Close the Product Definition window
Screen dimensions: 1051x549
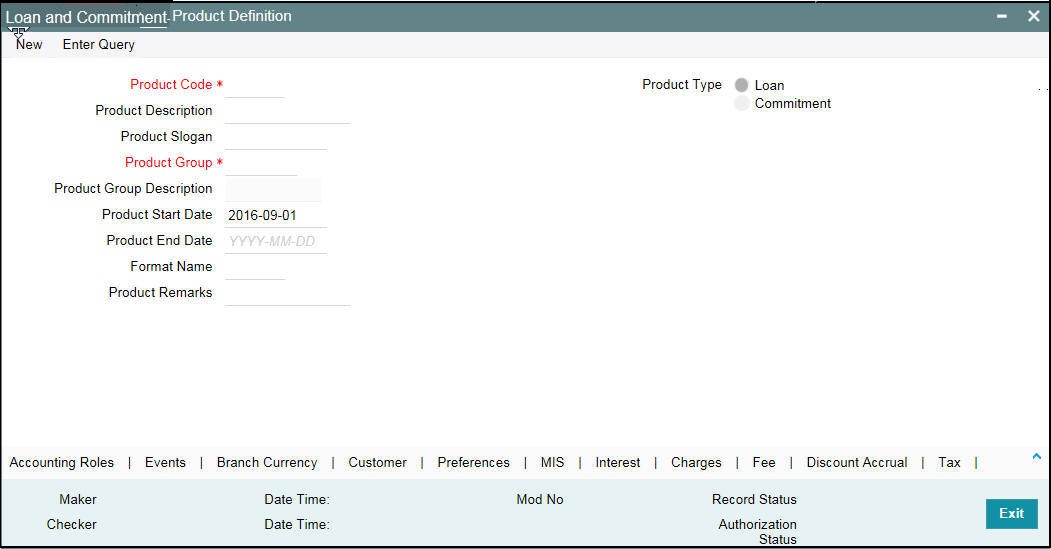(1034, 16)
